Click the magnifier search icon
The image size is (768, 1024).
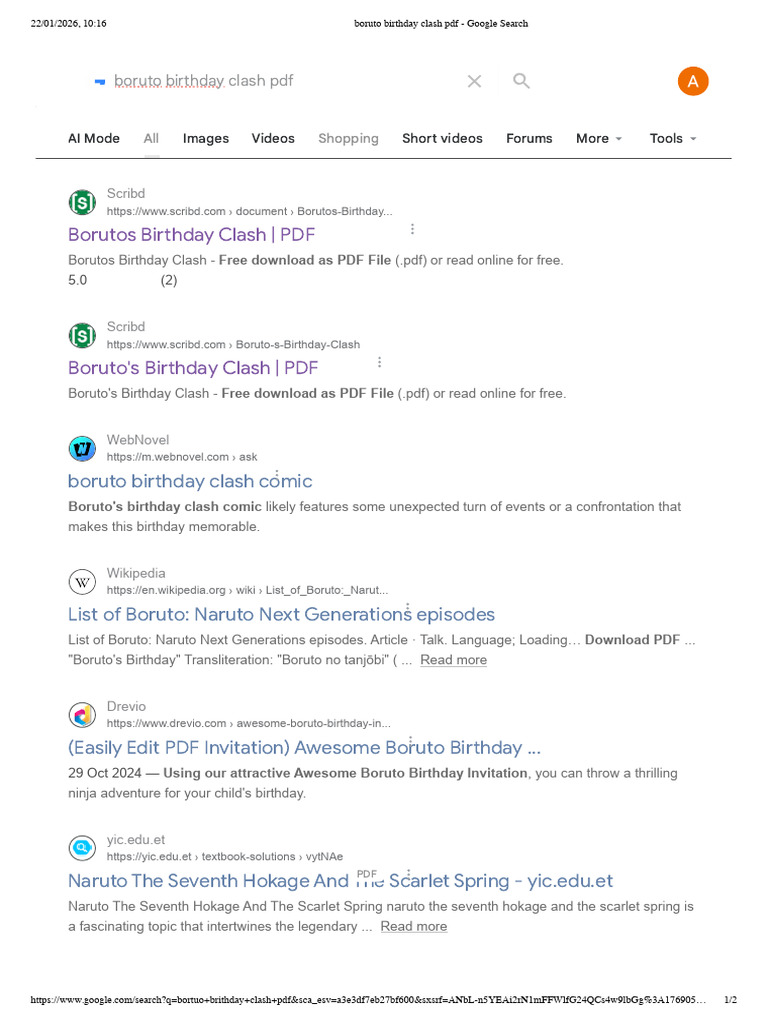click(521, 81)
